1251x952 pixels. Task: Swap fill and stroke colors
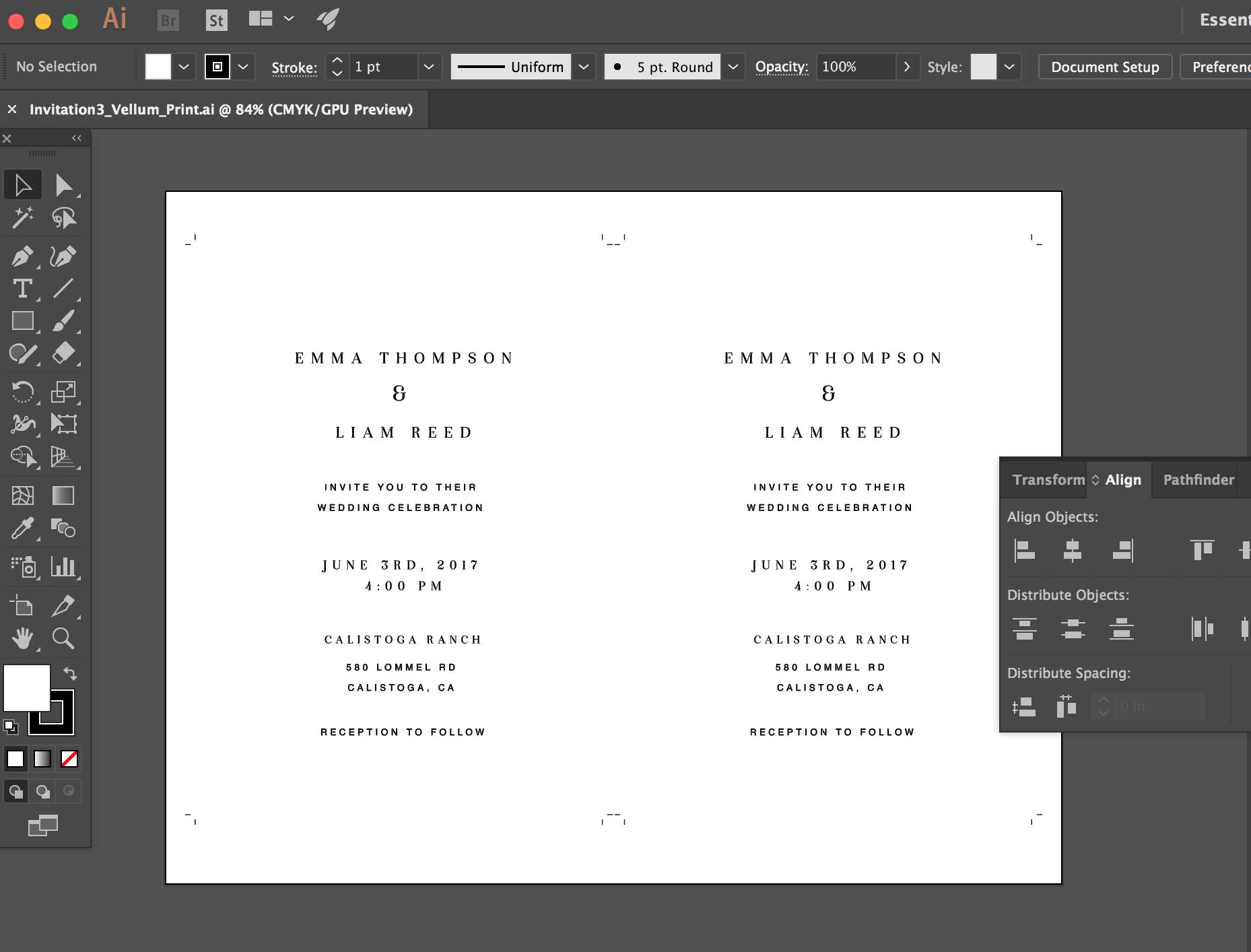tap(70, 673)
